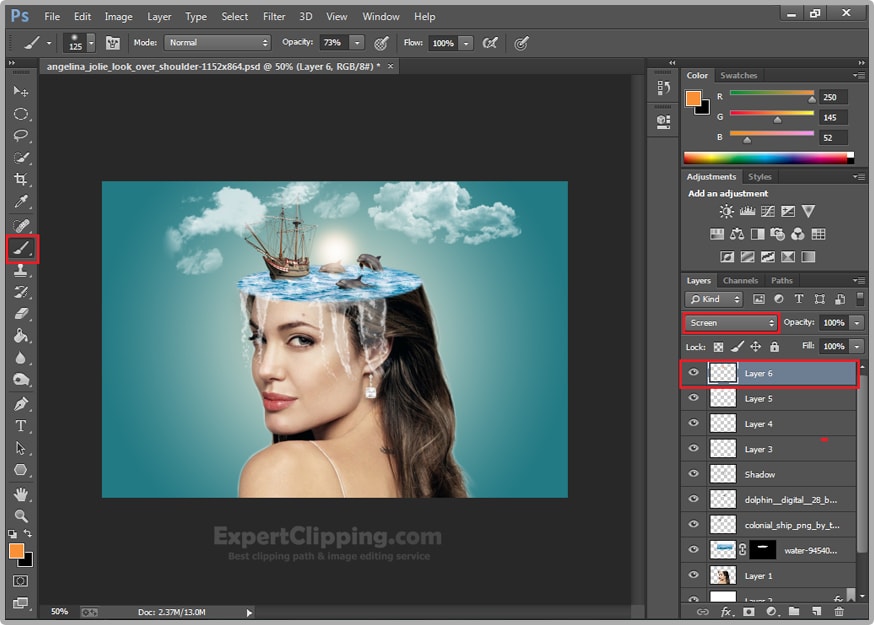Click the Add layer style fx button

click(726, 611)
